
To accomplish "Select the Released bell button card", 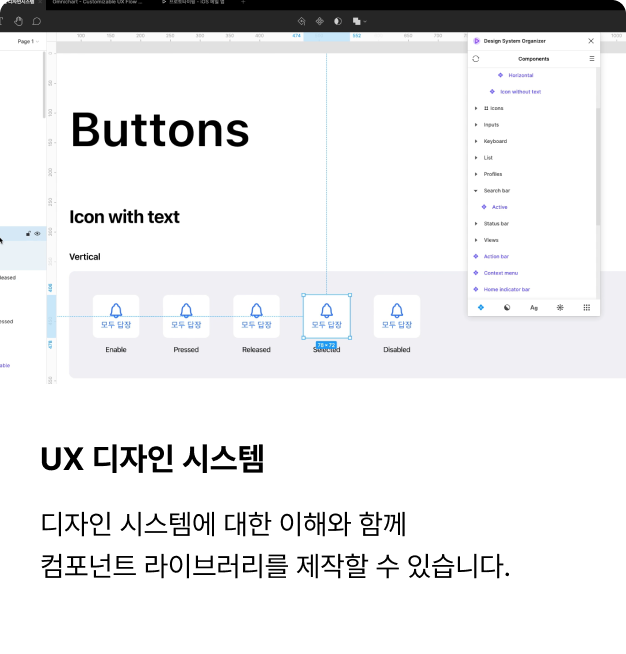I will (x=256, y=317).
